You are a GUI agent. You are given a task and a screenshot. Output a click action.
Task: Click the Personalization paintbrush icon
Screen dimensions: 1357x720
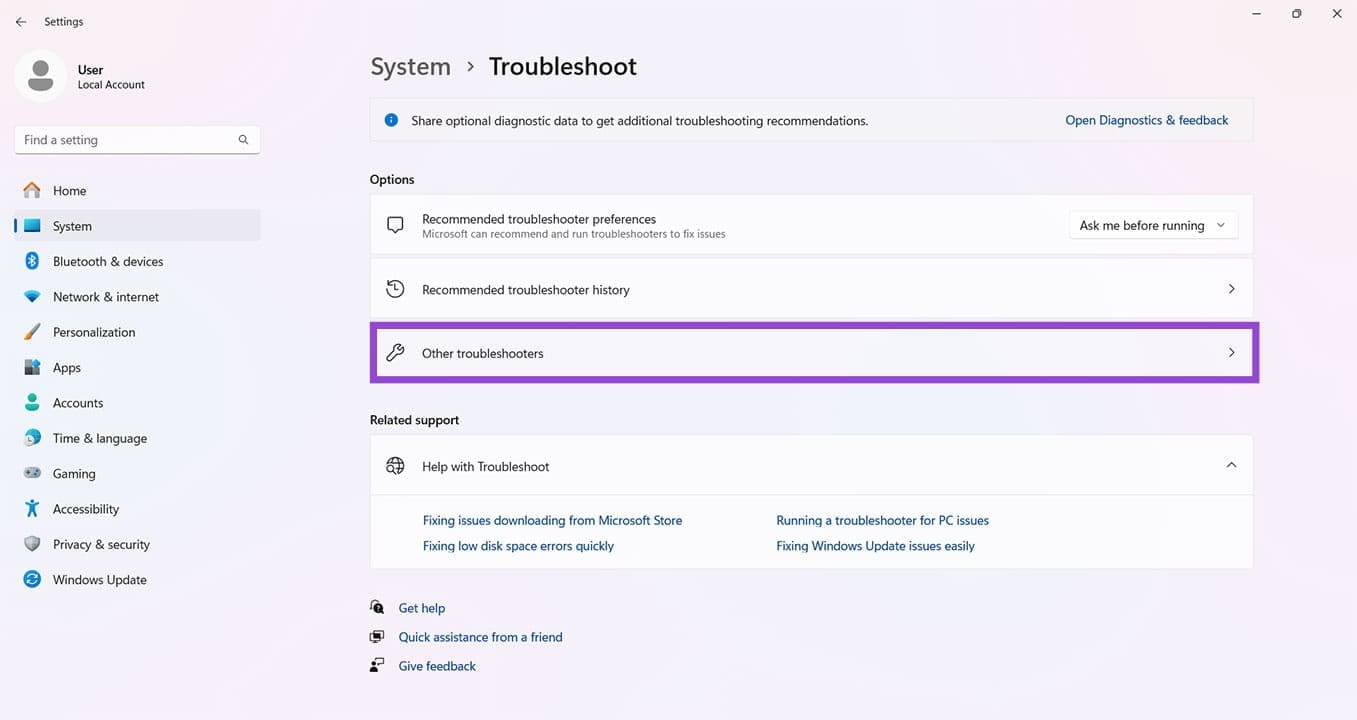pyautogui.click(x=33, y=331)
